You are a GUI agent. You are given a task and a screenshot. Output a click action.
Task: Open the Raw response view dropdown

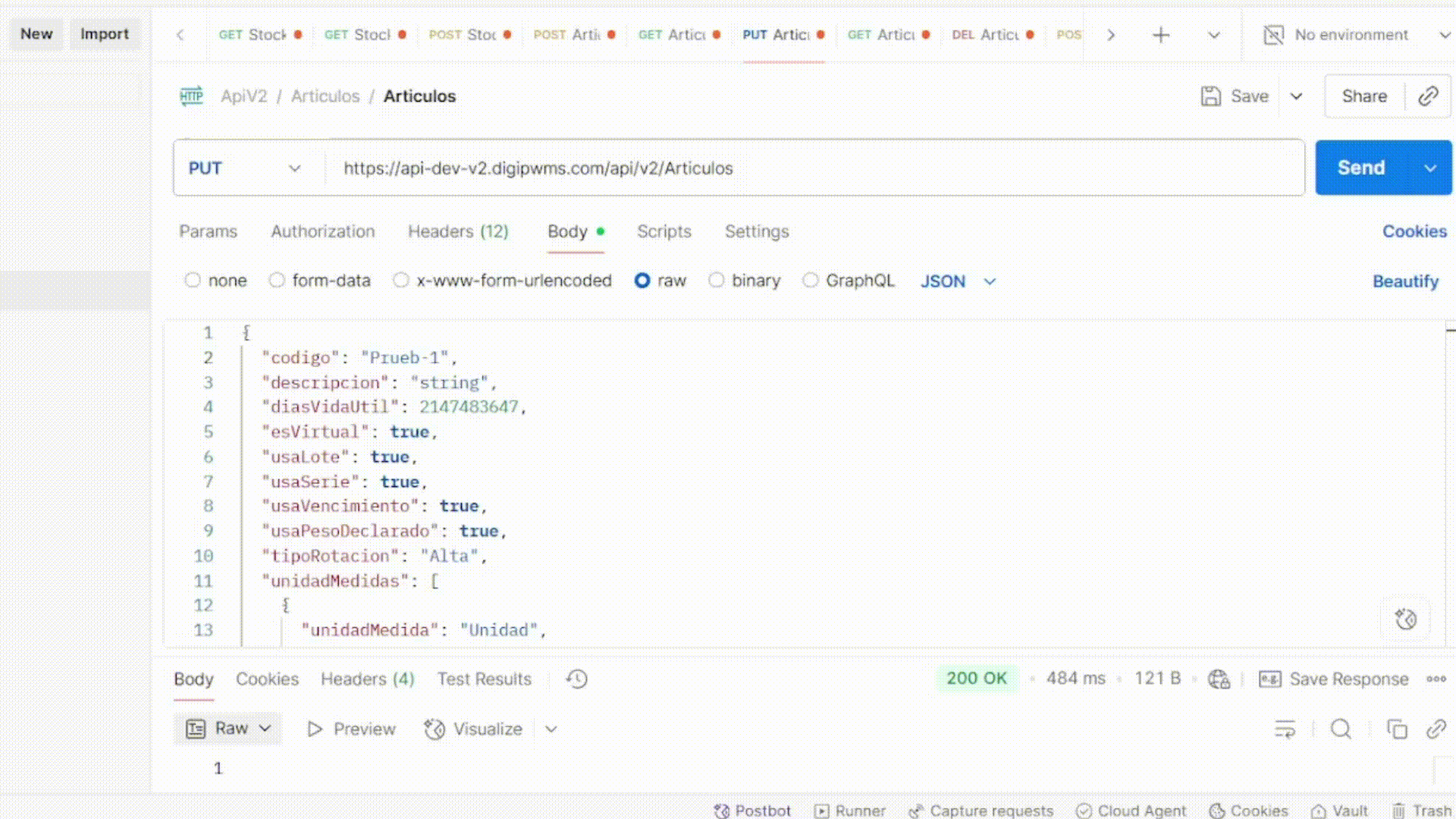pos(227,729)
